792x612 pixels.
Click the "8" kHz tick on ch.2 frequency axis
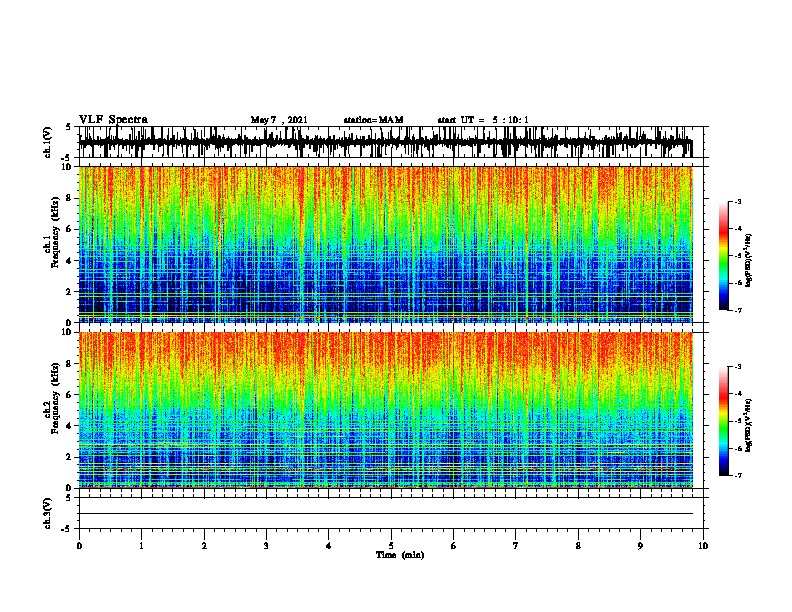70,364
